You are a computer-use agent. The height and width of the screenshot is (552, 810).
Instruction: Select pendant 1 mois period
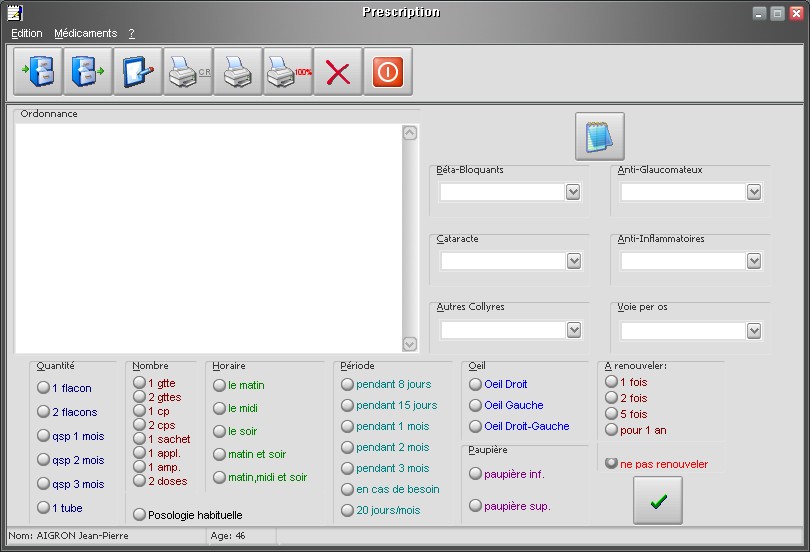[x=385, y=427]
